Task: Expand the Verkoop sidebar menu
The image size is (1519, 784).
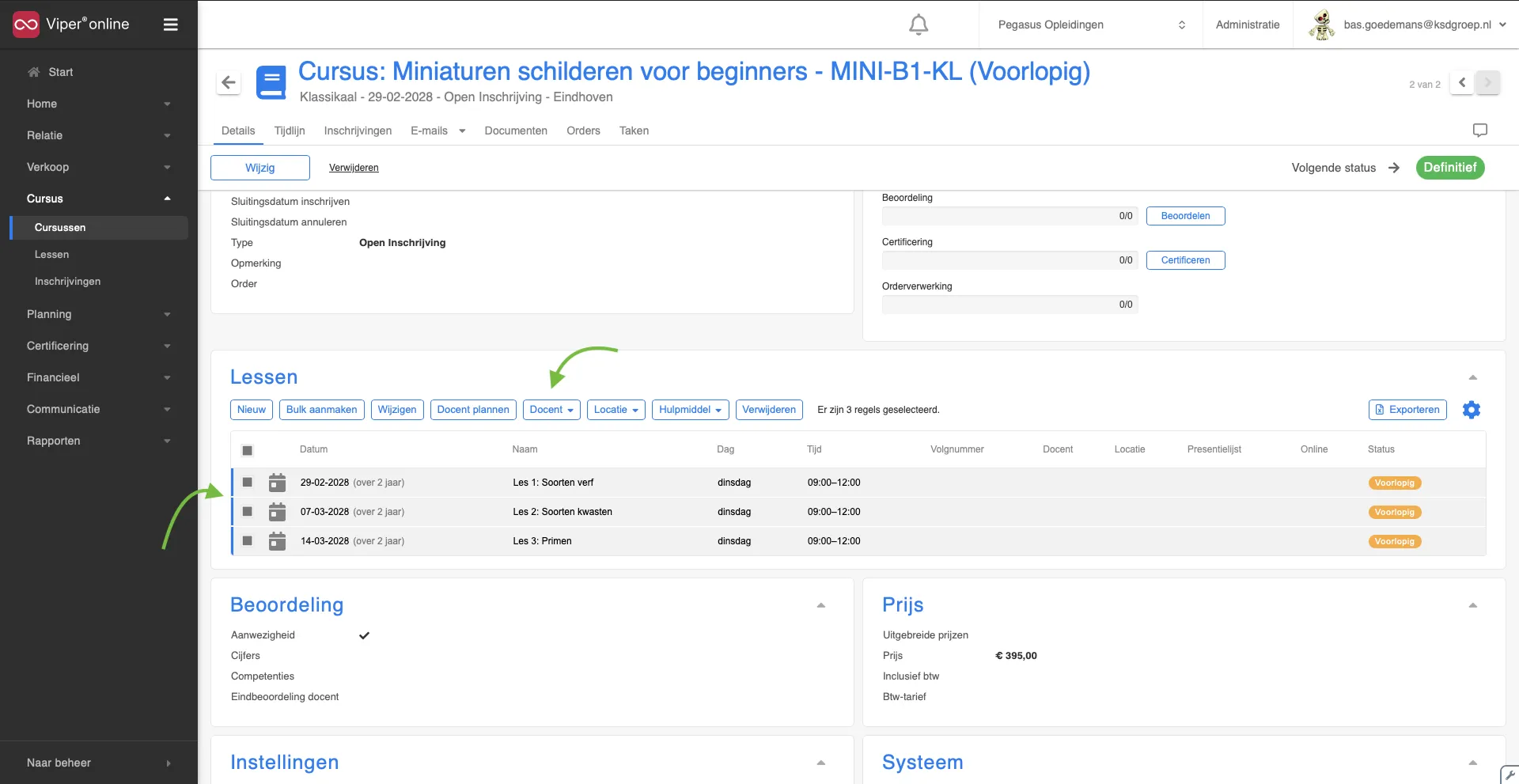Action: [99, 167]
